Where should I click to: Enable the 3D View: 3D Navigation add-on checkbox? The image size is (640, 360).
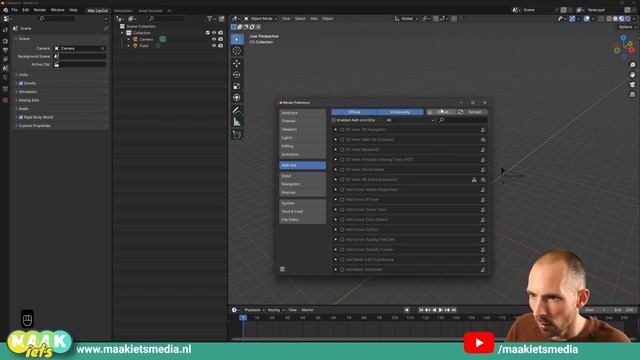click(342, 130)
